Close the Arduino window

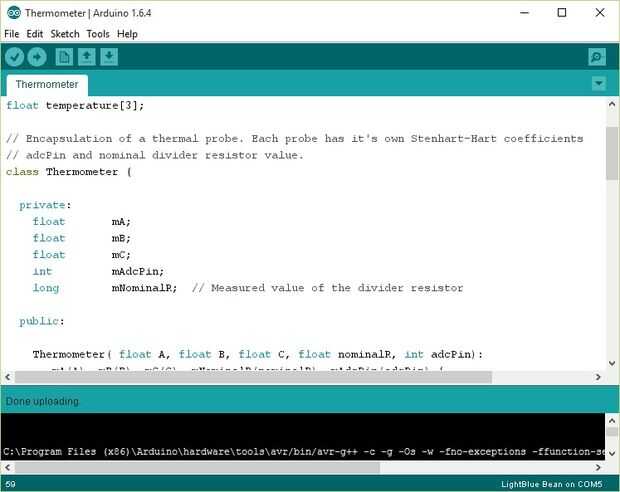600,13
